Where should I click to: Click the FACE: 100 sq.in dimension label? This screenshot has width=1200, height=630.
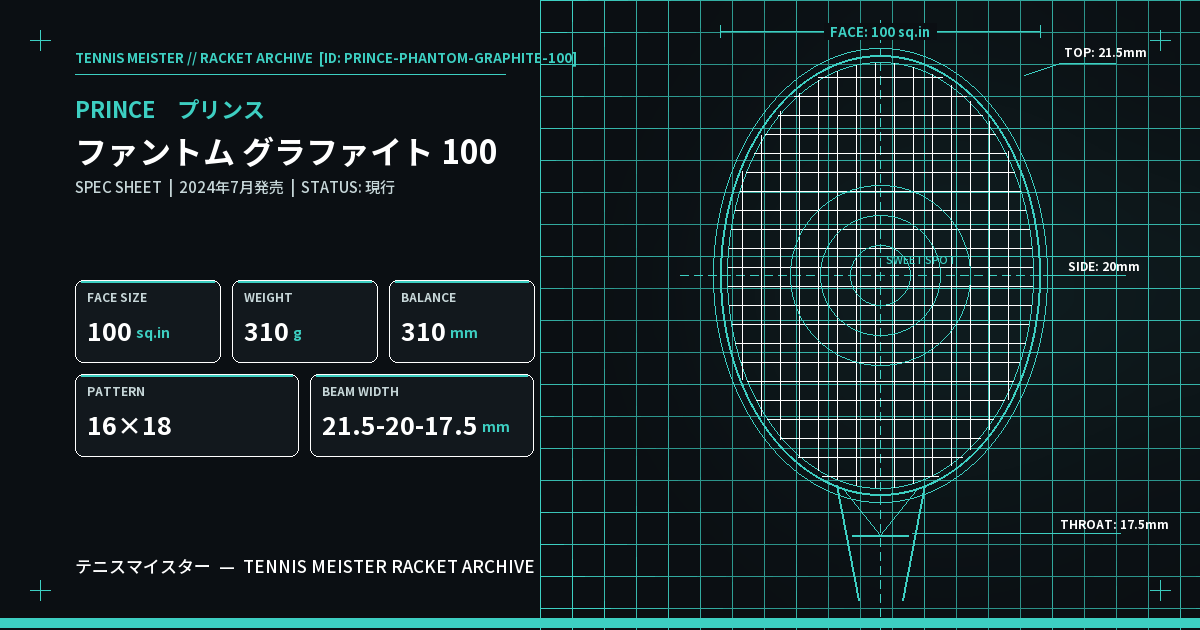pos(880,32)
